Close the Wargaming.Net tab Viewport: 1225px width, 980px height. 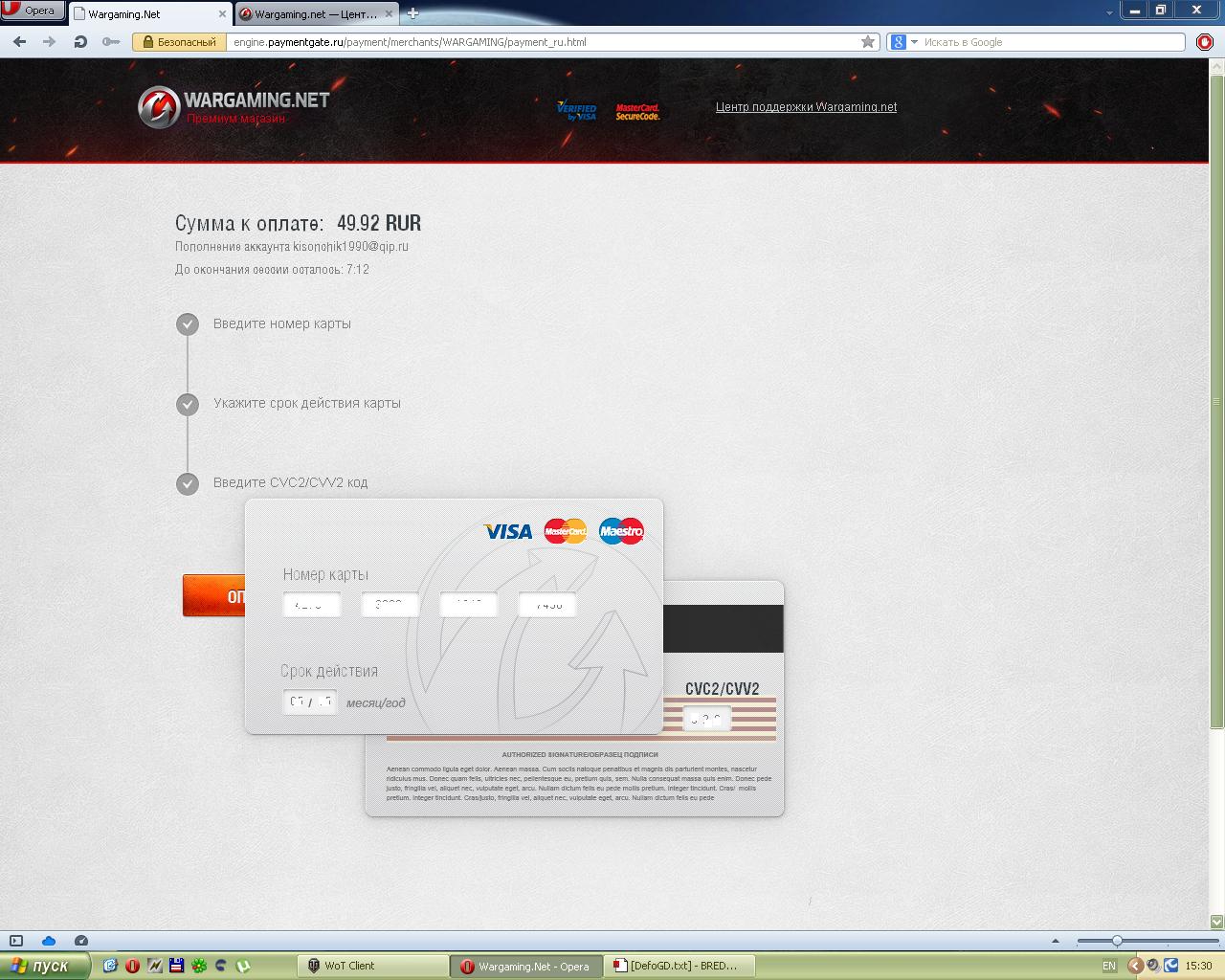[x=222, y=14]
